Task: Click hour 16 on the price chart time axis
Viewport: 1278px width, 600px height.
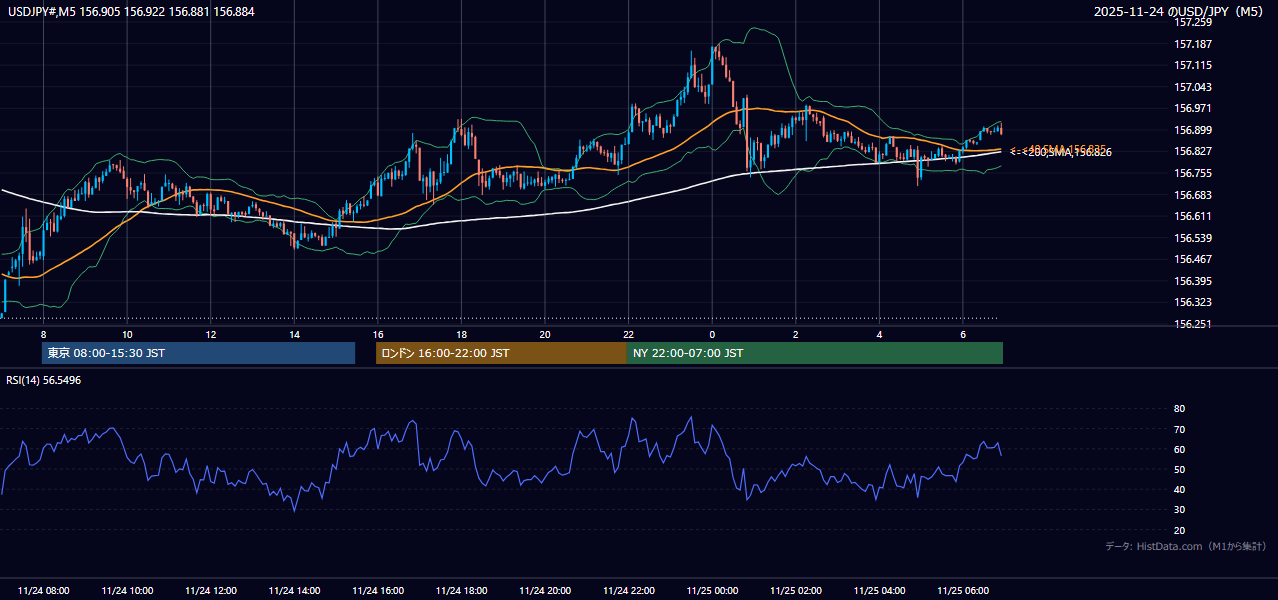Action: (377, 334)
